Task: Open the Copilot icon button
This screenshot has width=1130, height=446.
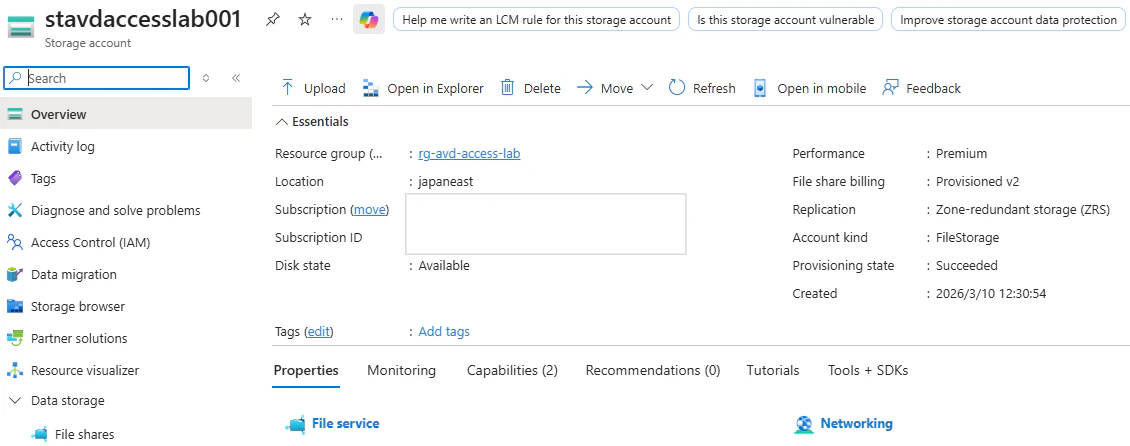Action: pos(369,19)
